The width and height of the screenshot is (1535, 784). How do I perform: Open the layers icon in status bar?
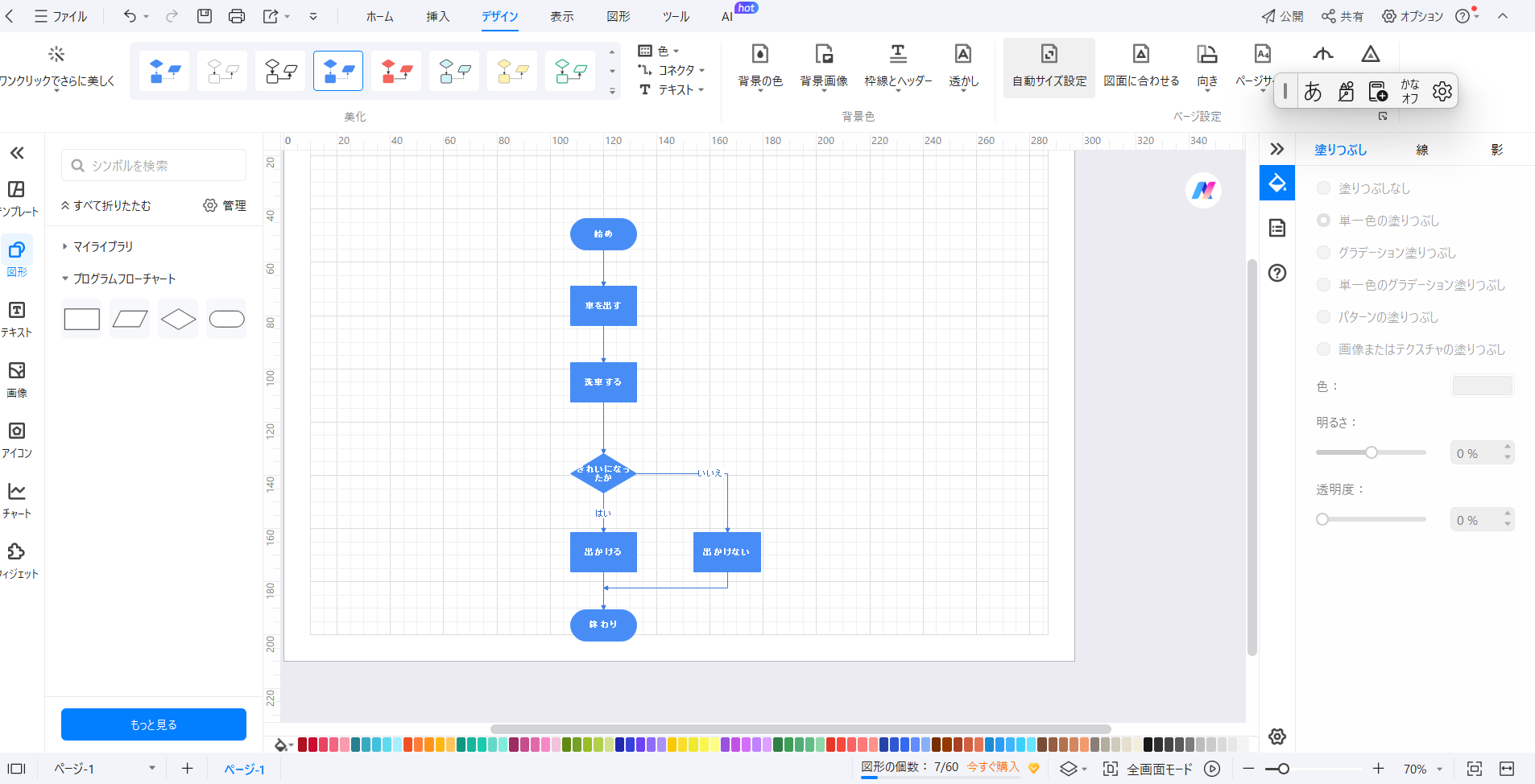point(1069,769)
